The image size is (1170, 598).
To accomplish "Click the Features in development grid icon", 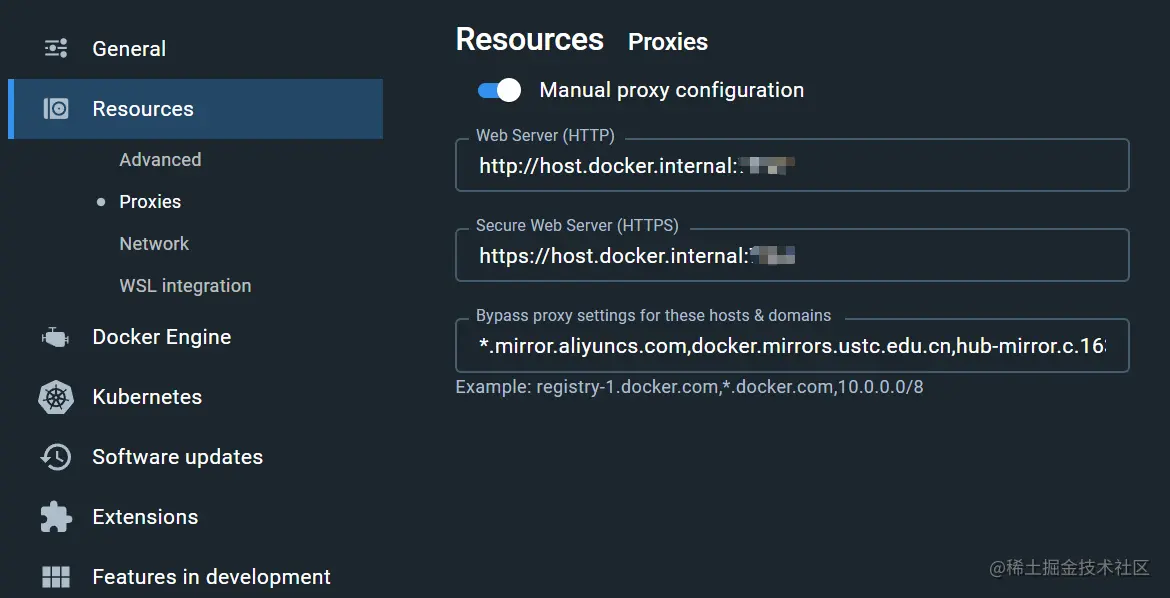I will pos(56,577).
